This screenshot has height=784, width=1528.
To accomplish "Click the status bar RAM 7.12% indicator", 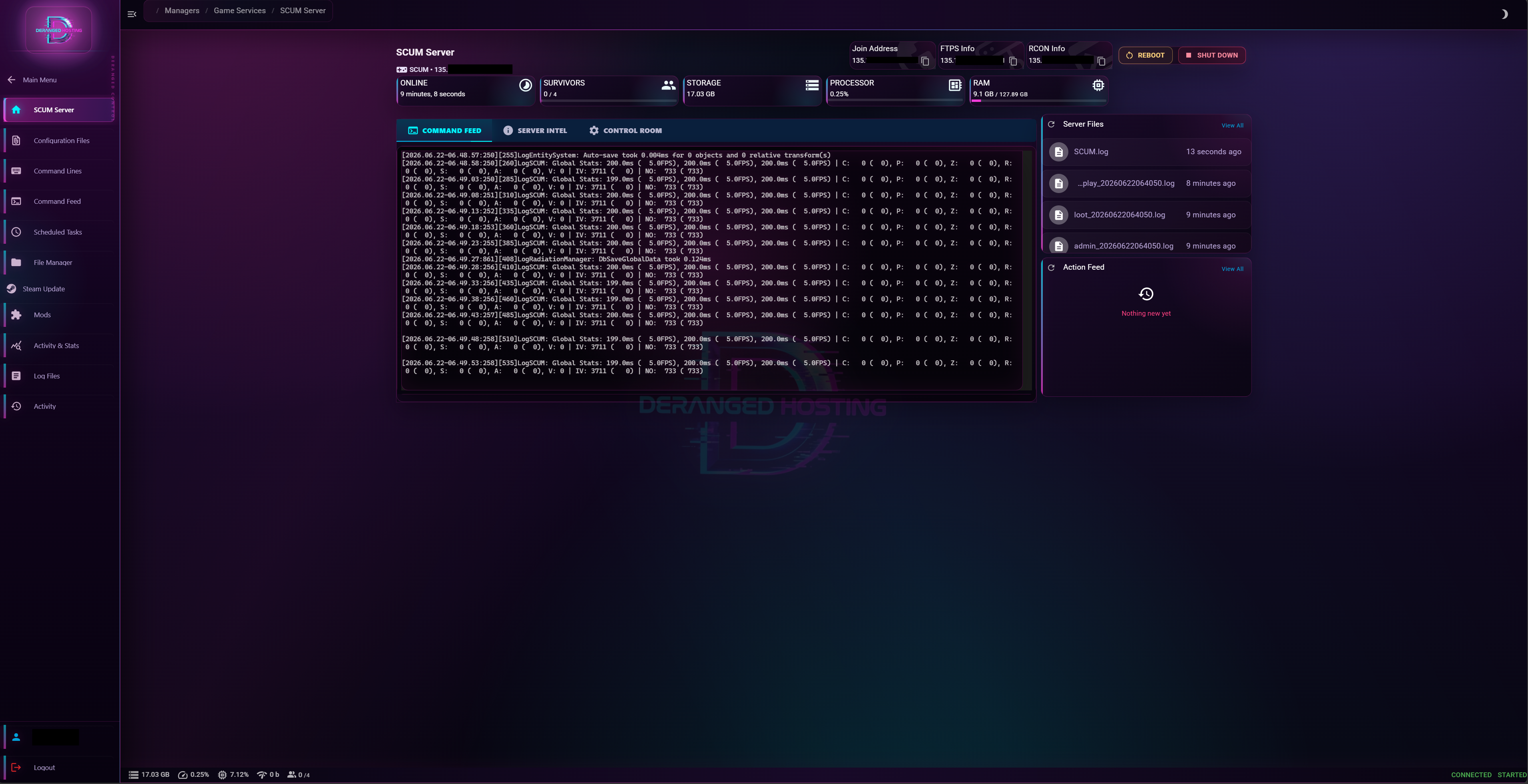I will click(x=233, y=774).
